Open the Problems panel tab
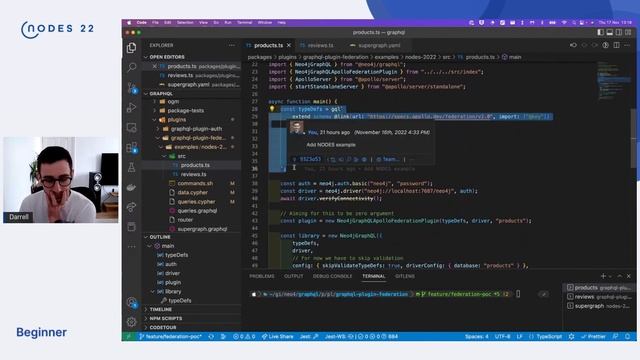 (x=262, y=276)
